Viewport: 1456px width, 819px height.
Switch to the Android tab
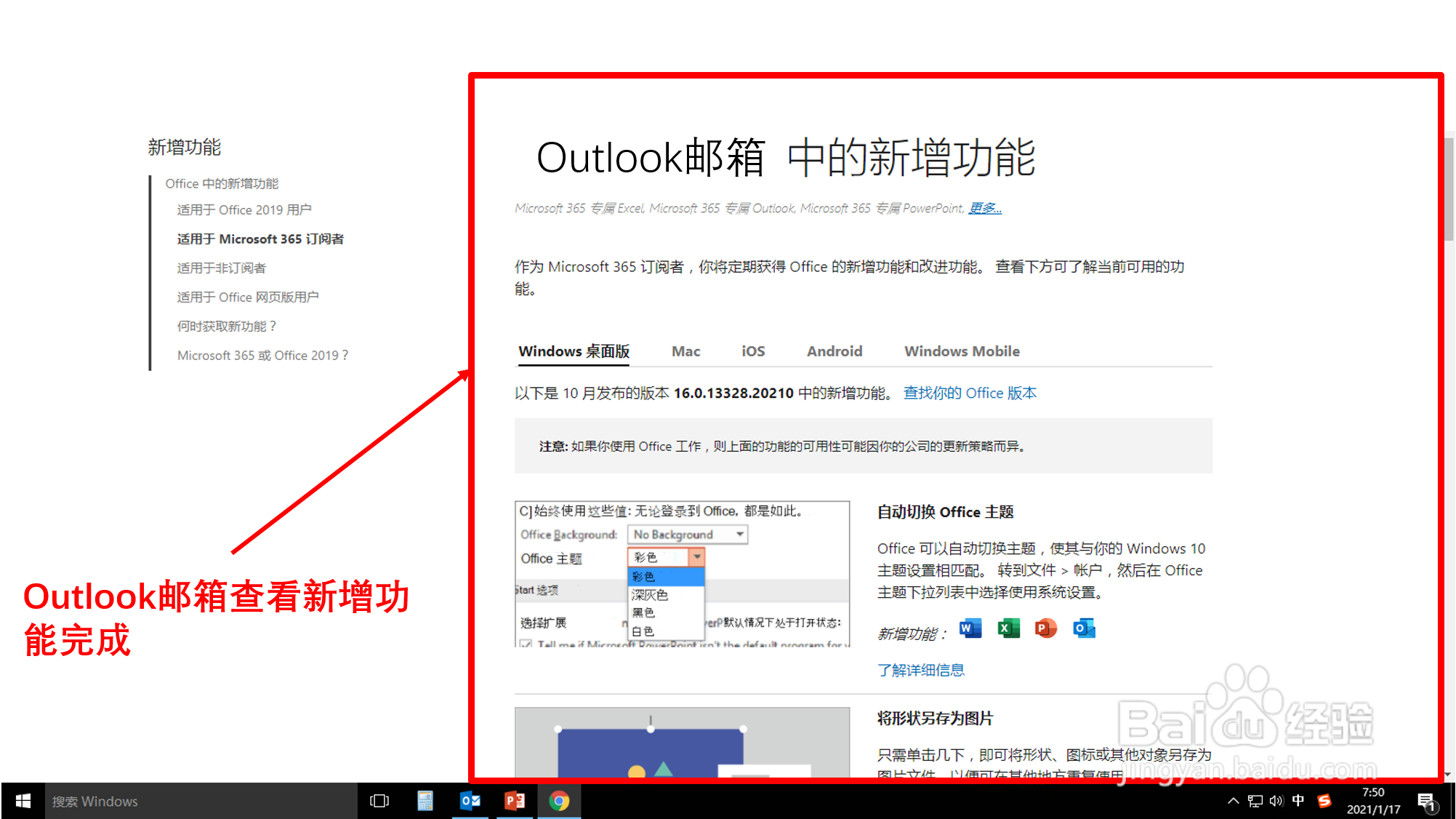click(x=834, y=351)
